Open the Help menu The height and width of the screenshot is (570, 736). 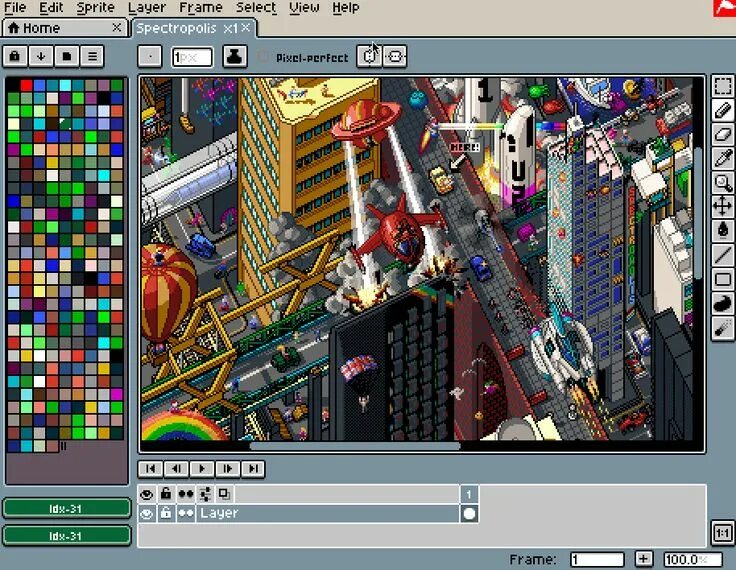(x=345, y=8)
